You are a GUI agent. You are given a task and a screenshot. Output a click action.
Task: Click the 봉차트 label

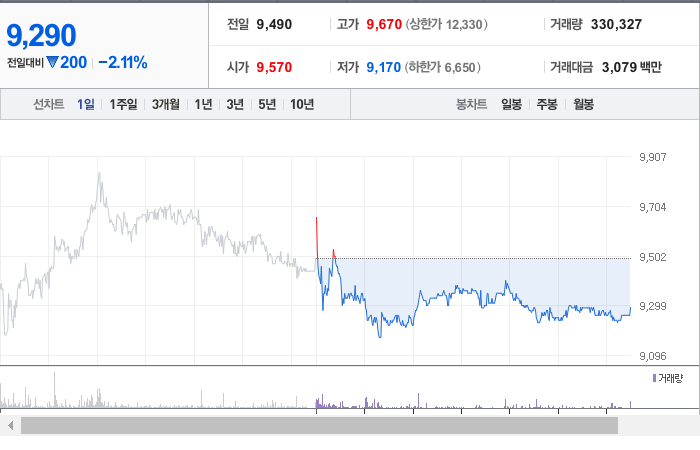(471, 104)
